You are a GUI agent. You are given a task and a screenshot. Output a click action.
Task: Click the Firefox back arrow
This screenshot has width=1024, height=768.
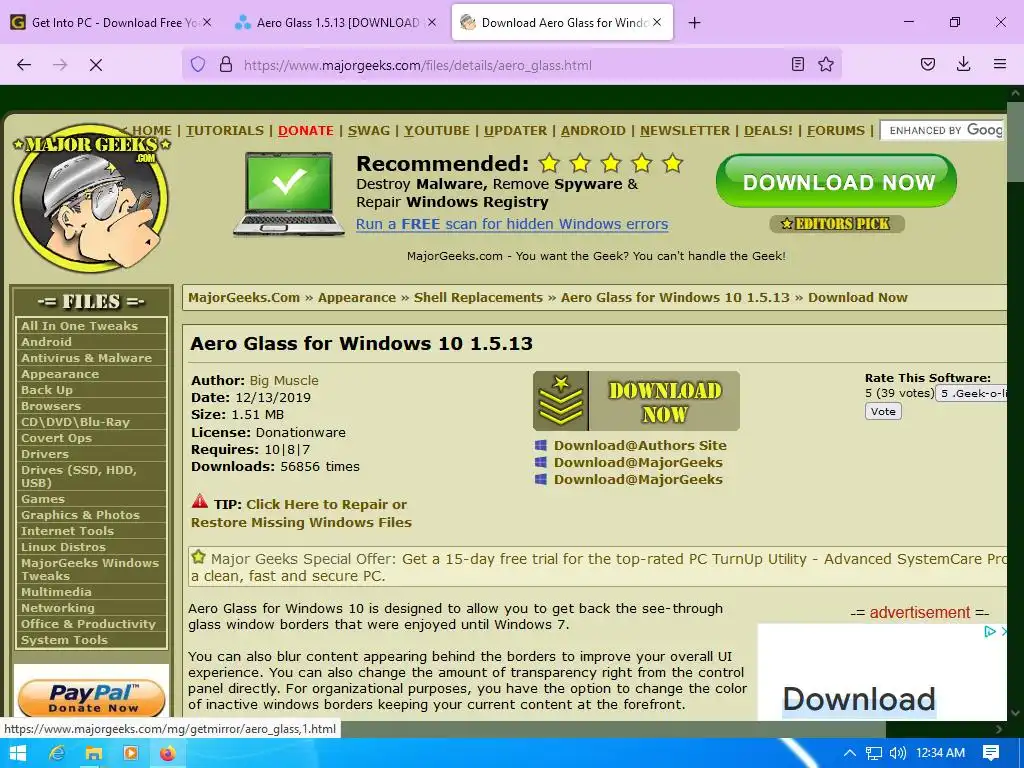[24, 65]
